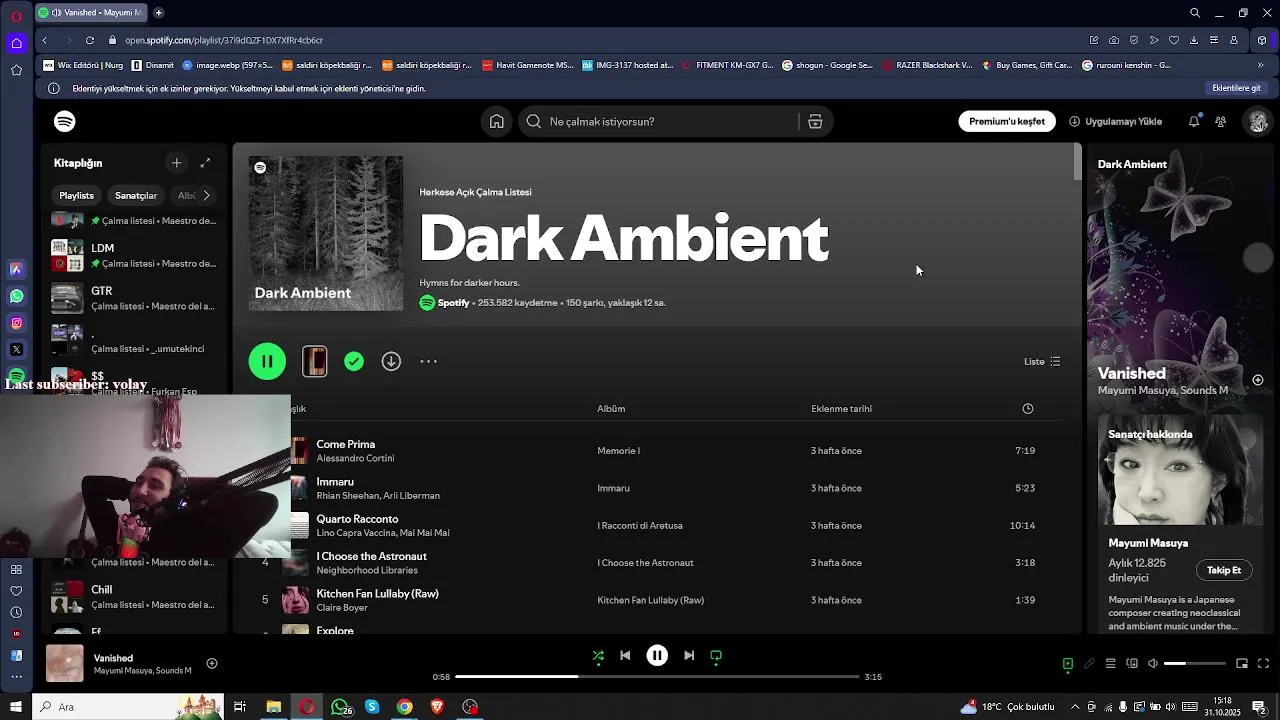The height and width of the screenshot is (720, 1280).
Task: Toggle the playlist preview card next to play
Action: 314,361
